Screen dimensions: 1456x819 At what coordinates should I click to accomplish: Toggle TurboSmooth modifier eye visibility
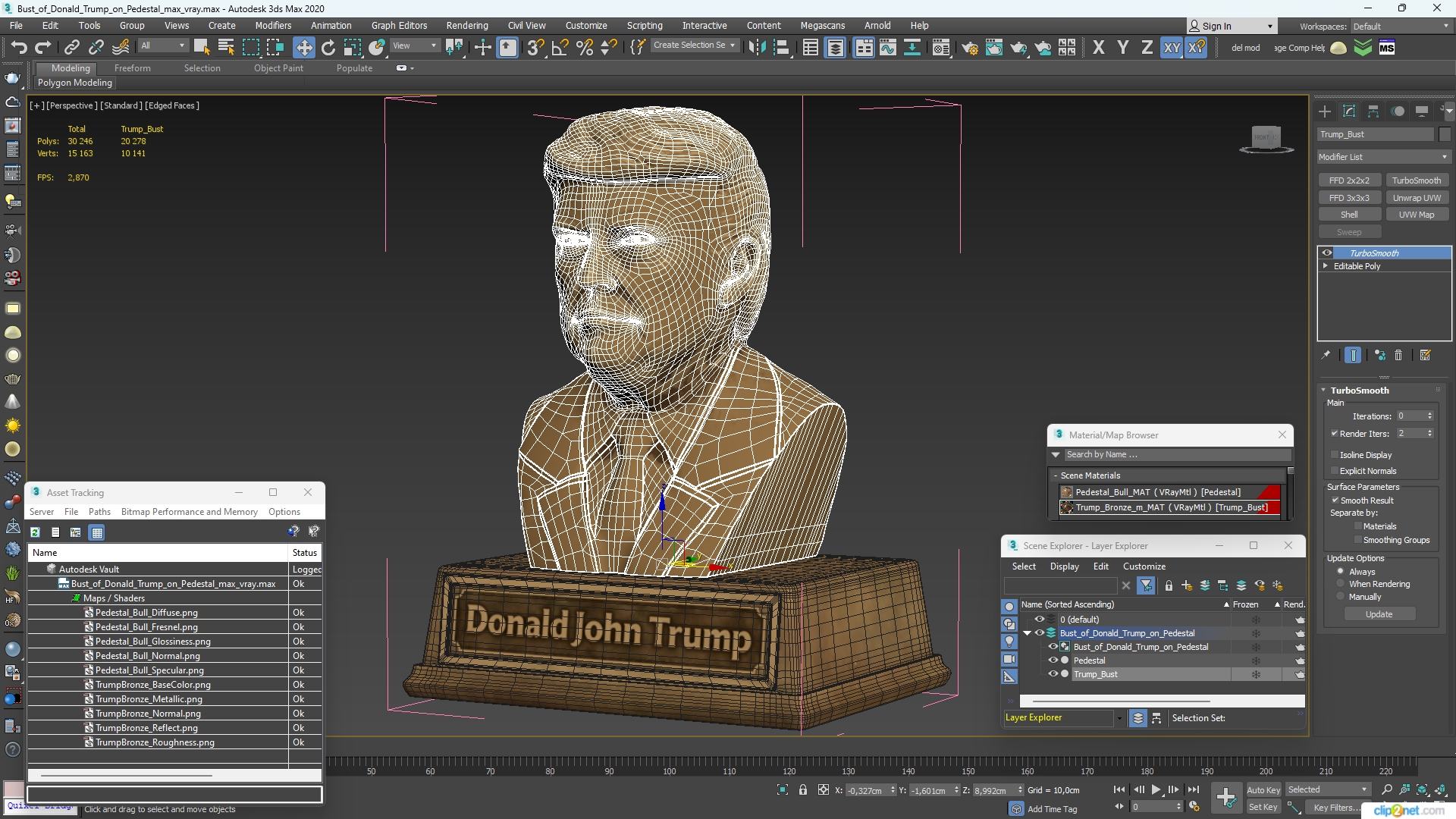pos(1327,253)
